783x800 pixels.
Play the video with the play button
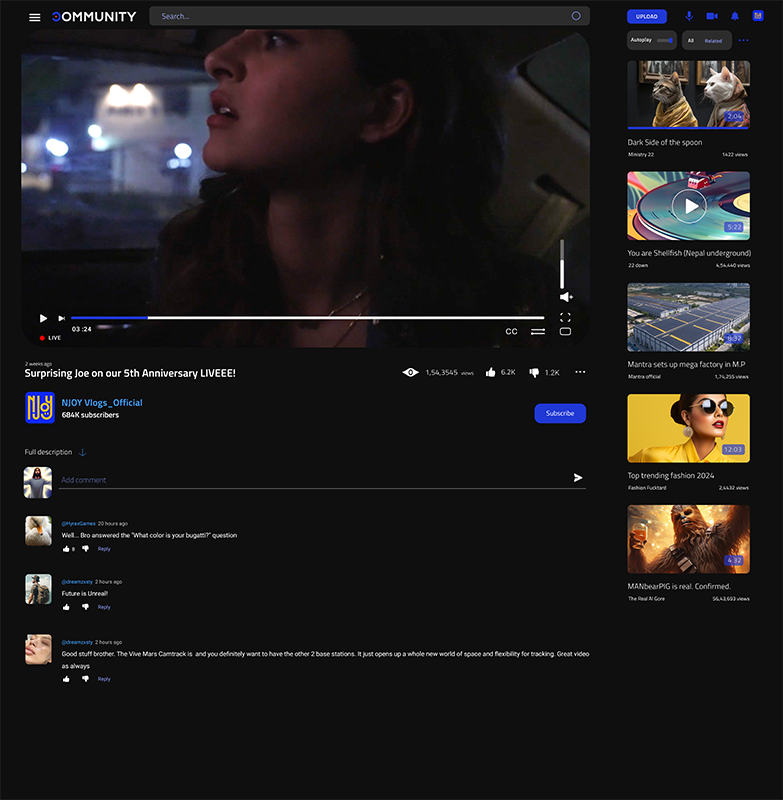point(43,318)
